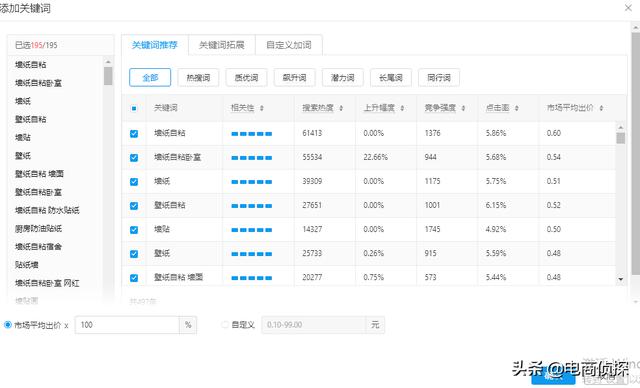
Task: Select the 自定义 radio option
Action: coord(224,325)
